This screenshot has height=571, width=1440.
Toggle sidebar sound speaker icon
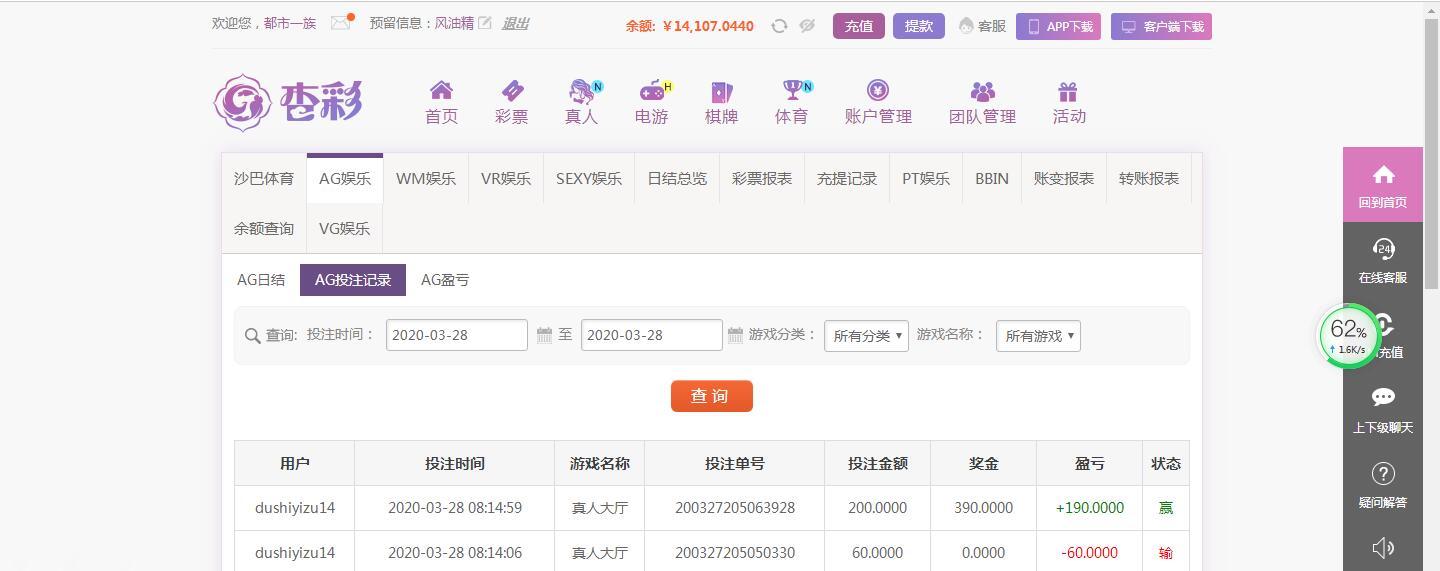coord(1383,547)
